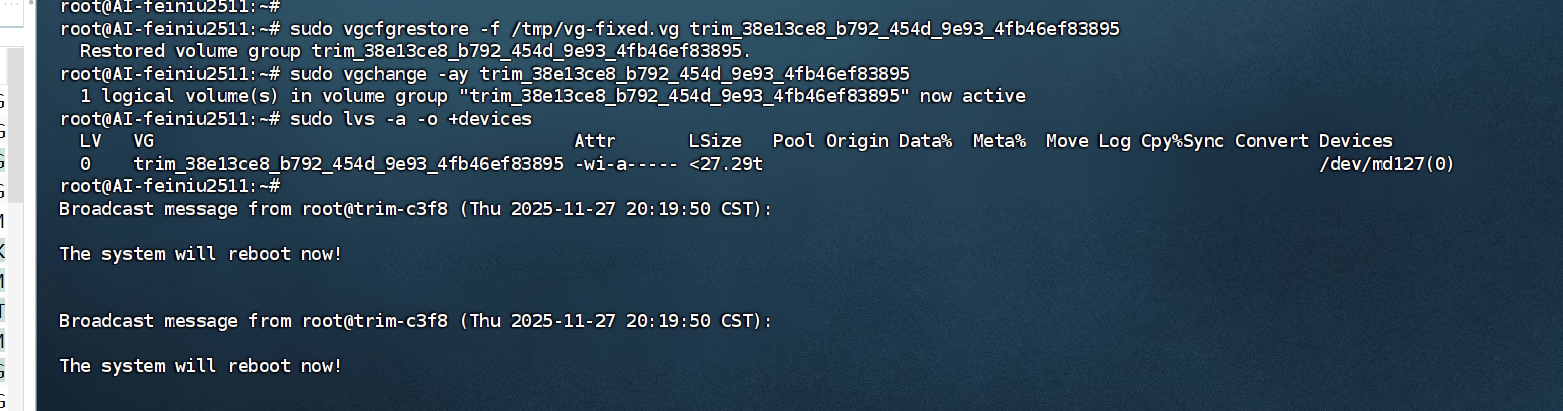This screenshot has height=411, width=1563.
Task: Click the -wi-a----- attribute value
Action: [x=626, y=163]
